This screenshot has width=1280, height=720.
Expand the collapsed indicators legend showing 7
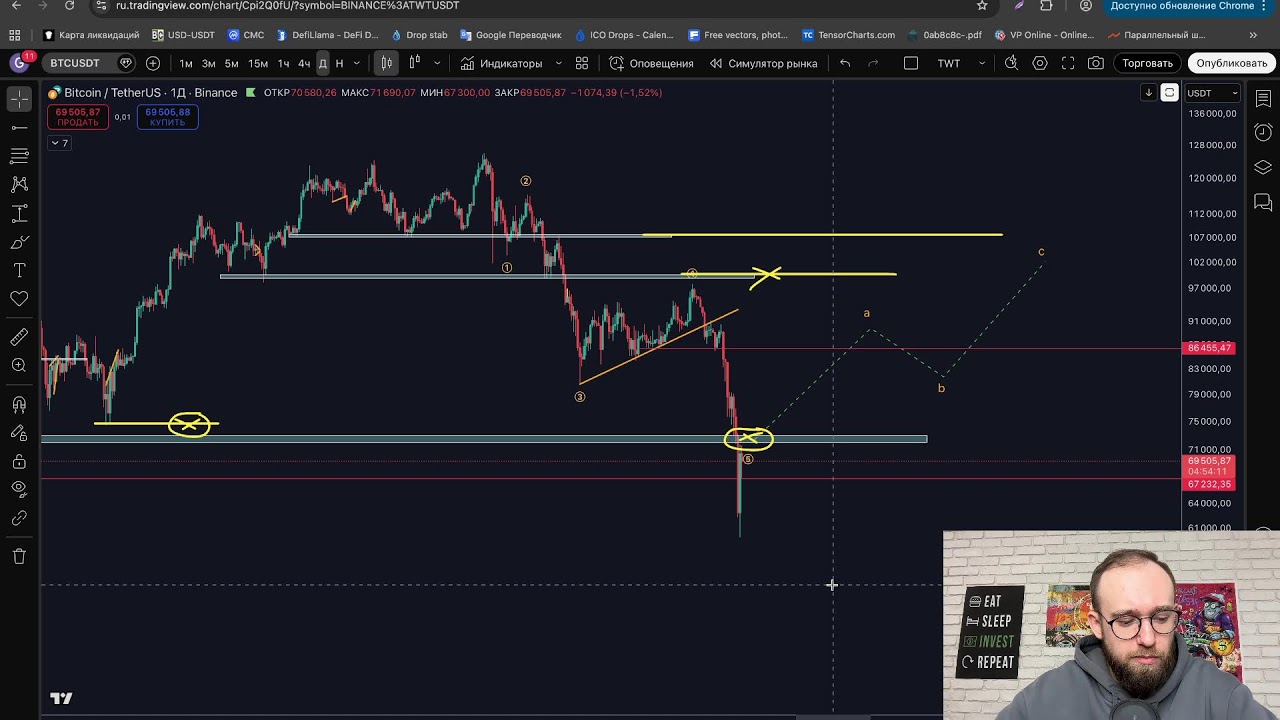tap(59, 143)
